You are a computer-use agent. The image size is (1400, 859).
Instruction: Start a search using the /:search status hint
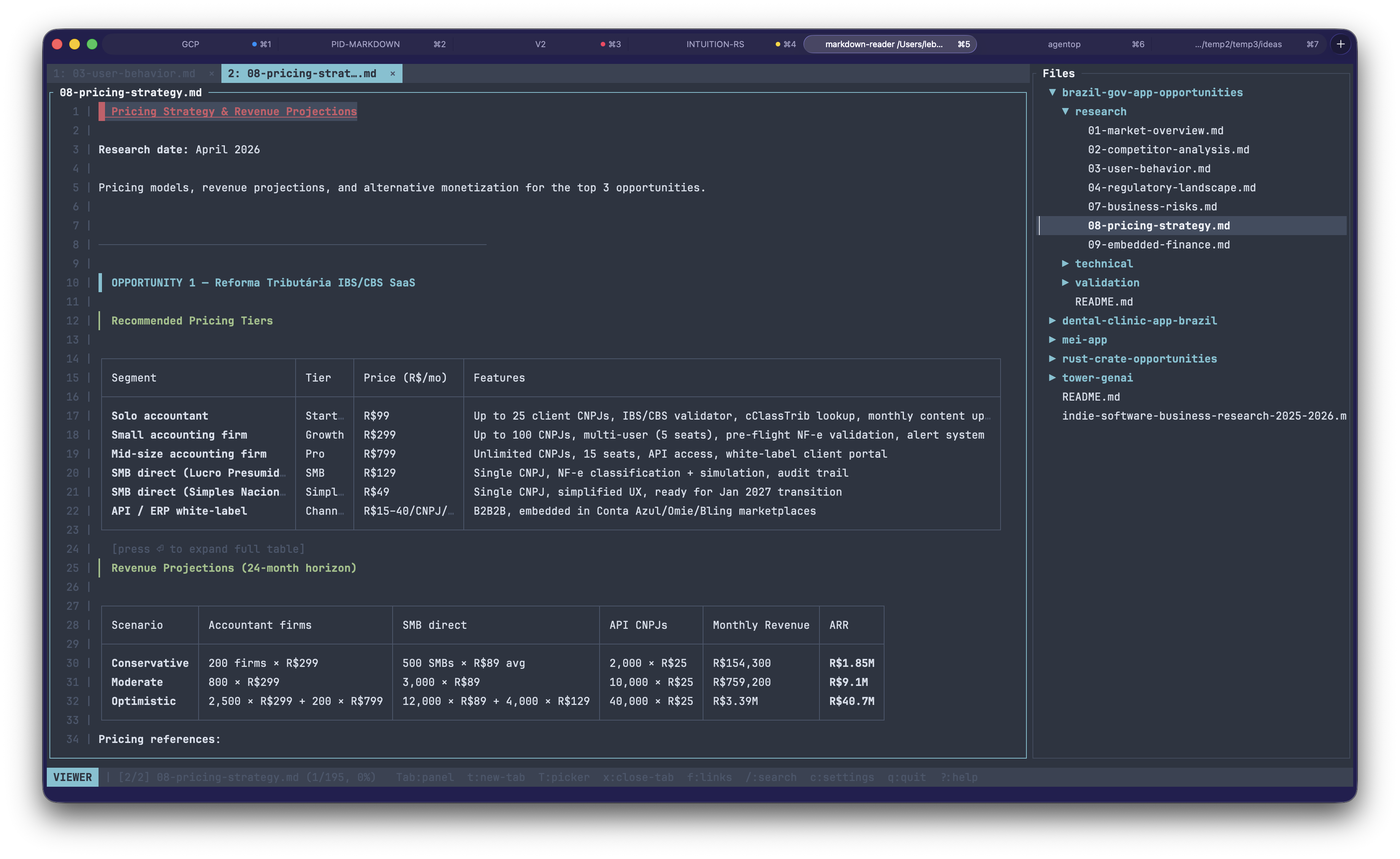click(x=771, y=776)
